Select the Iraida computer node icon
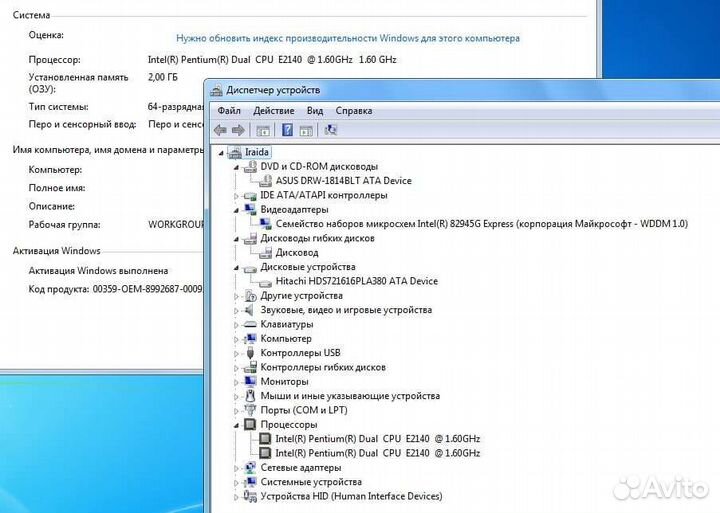This screenshot has height=513, width=720. pyautogui.click(x=235, y=152)
